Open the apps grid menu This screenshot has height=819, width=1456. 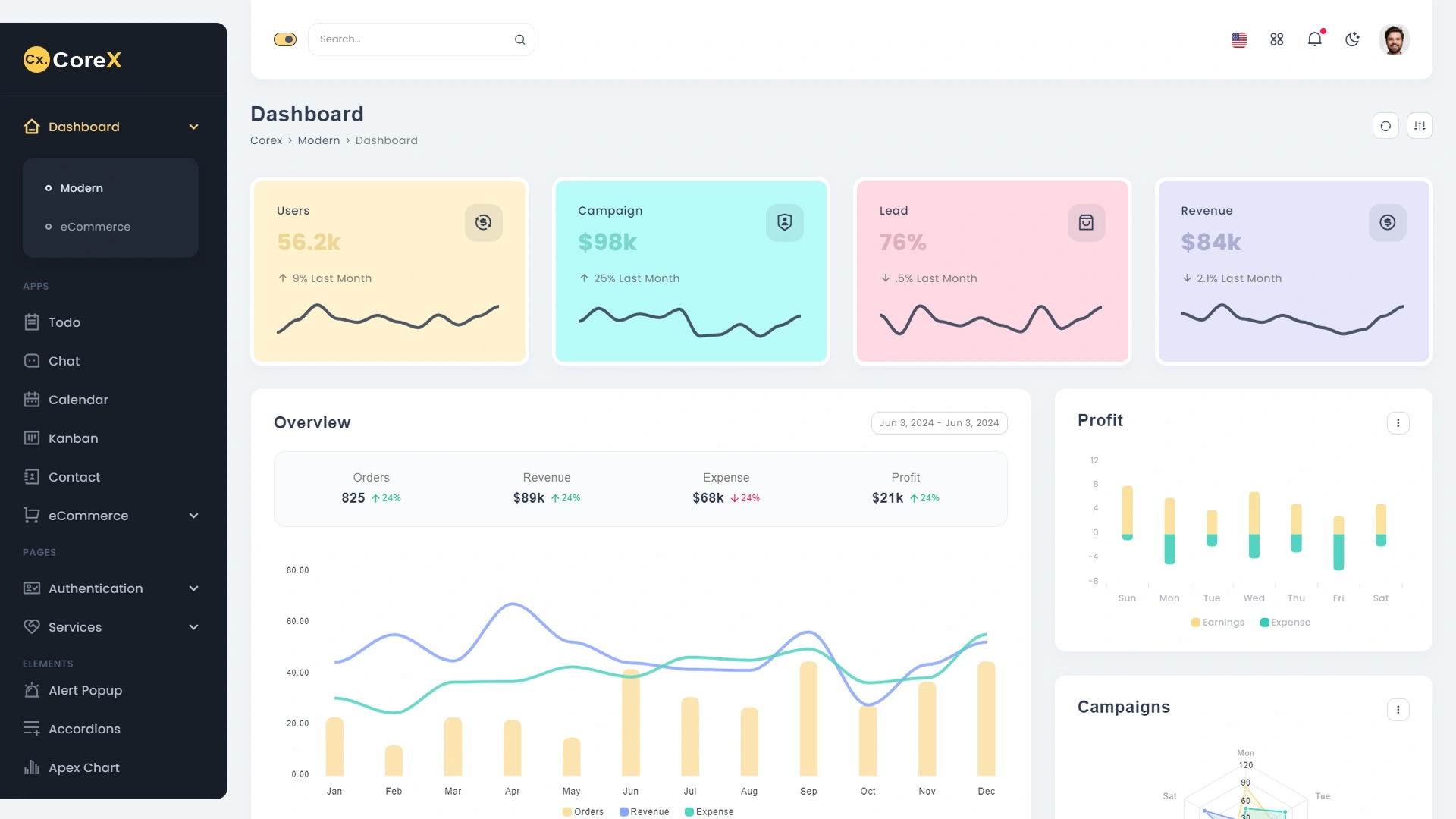click(1276, 39)
